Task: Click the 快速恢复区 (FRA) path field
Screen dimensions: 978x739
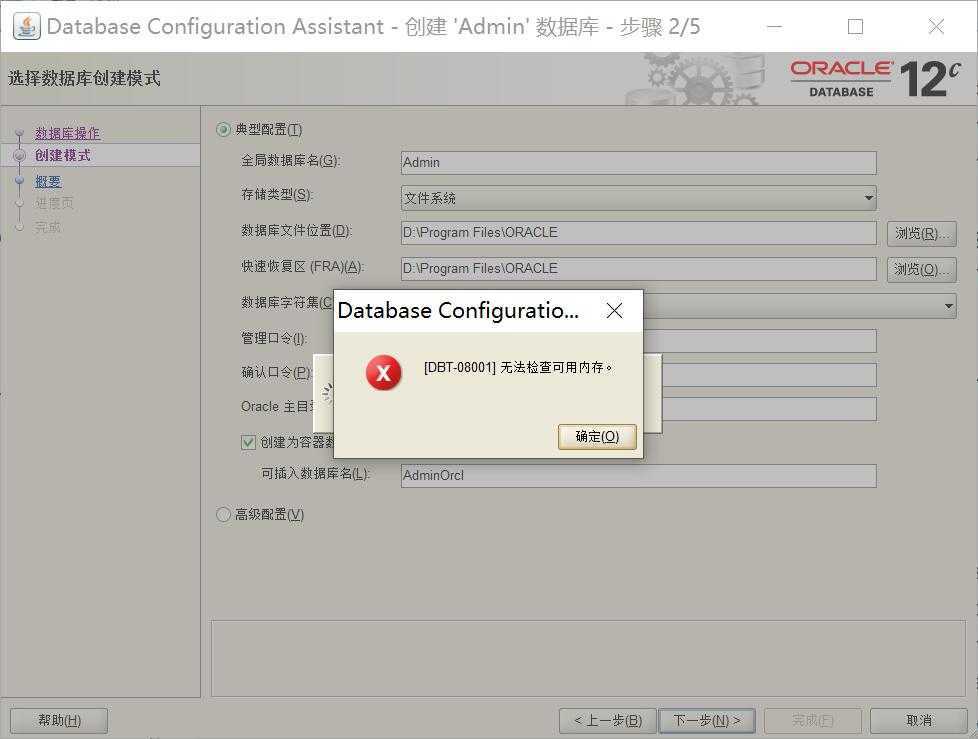Action: pyautogui.click(x=639, y=269)
